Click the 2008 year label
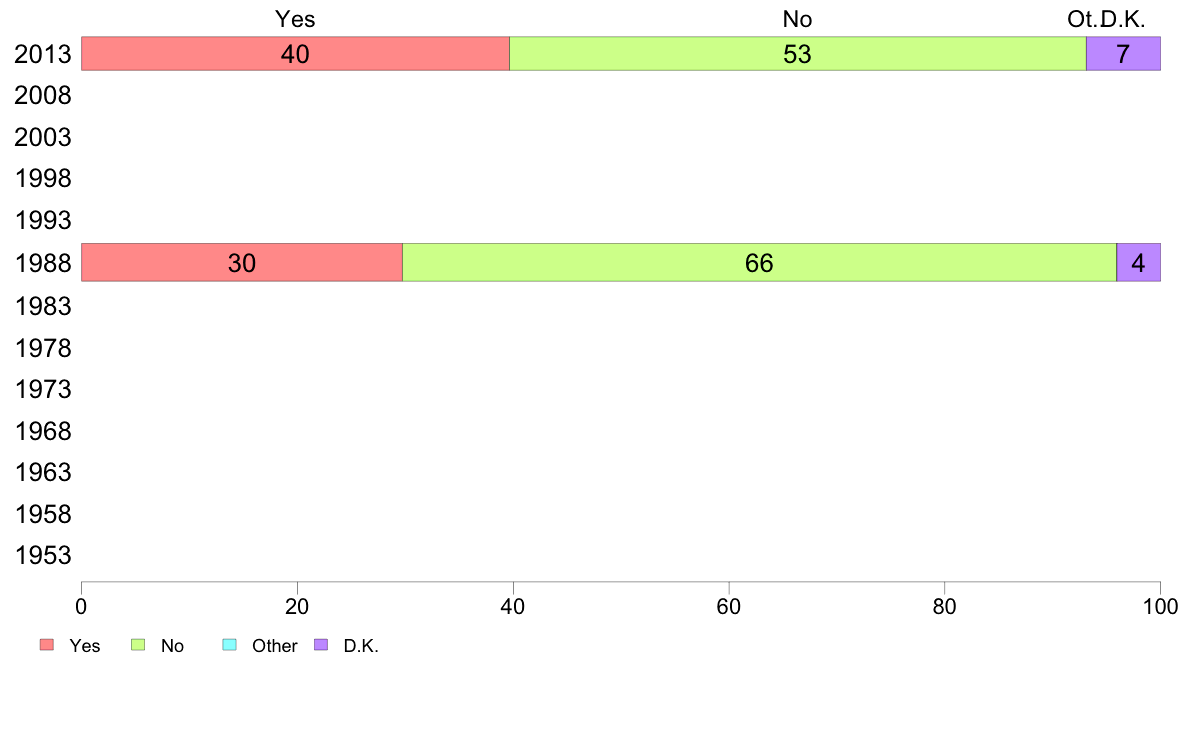 pos(43,96)
